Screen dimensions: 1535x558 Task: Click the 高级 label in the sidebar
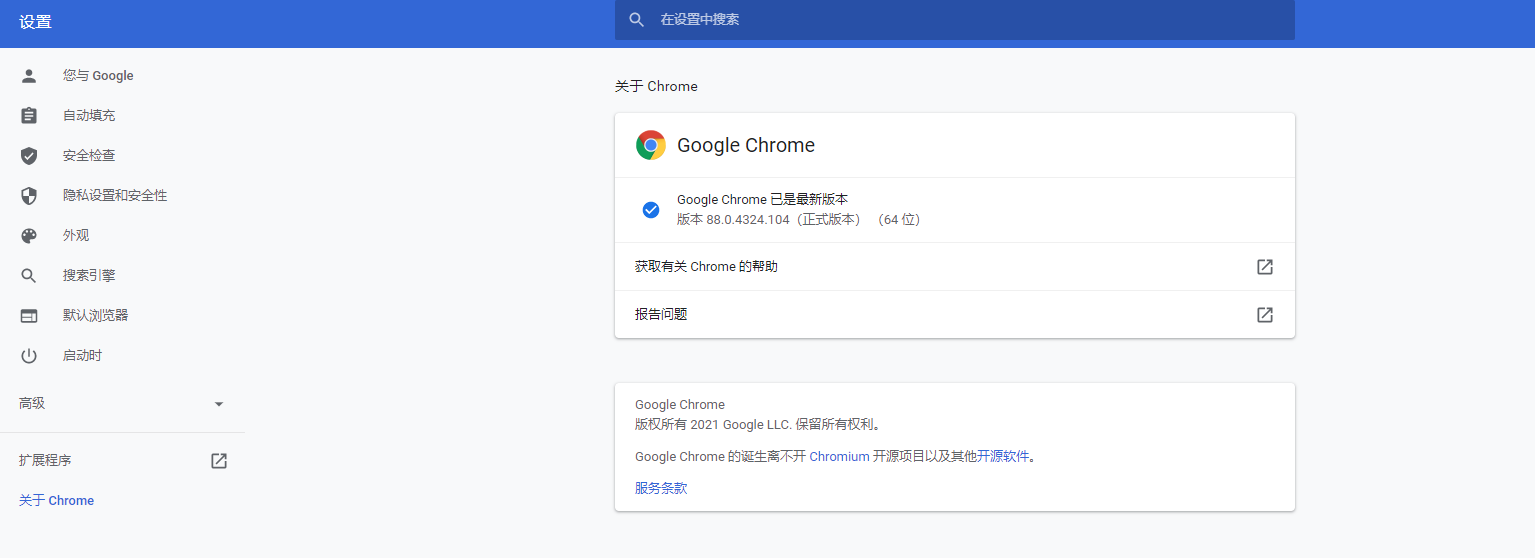coord(32,404)
